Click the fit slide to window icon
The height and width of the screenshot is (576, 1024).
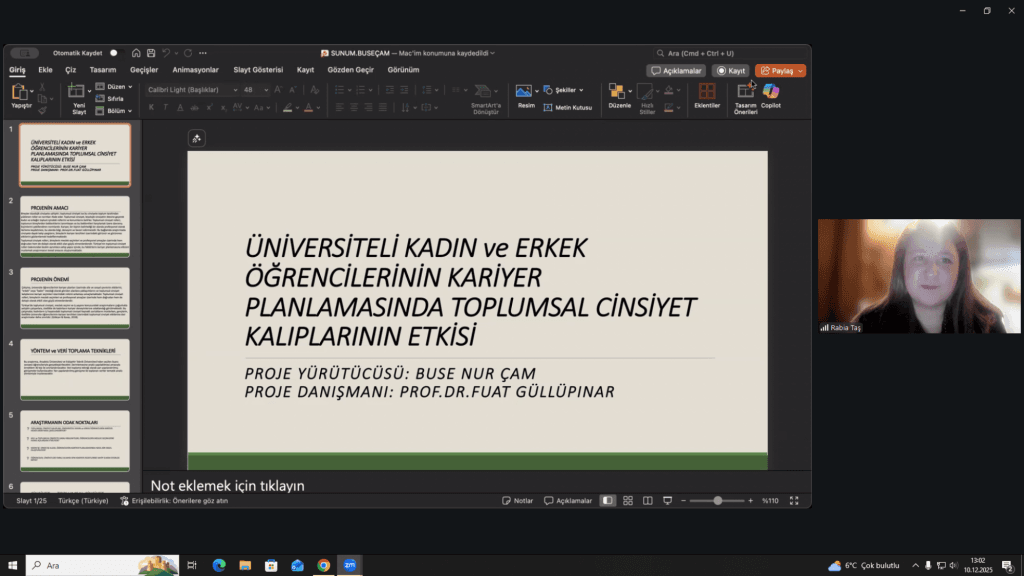(x=794, y=500)
